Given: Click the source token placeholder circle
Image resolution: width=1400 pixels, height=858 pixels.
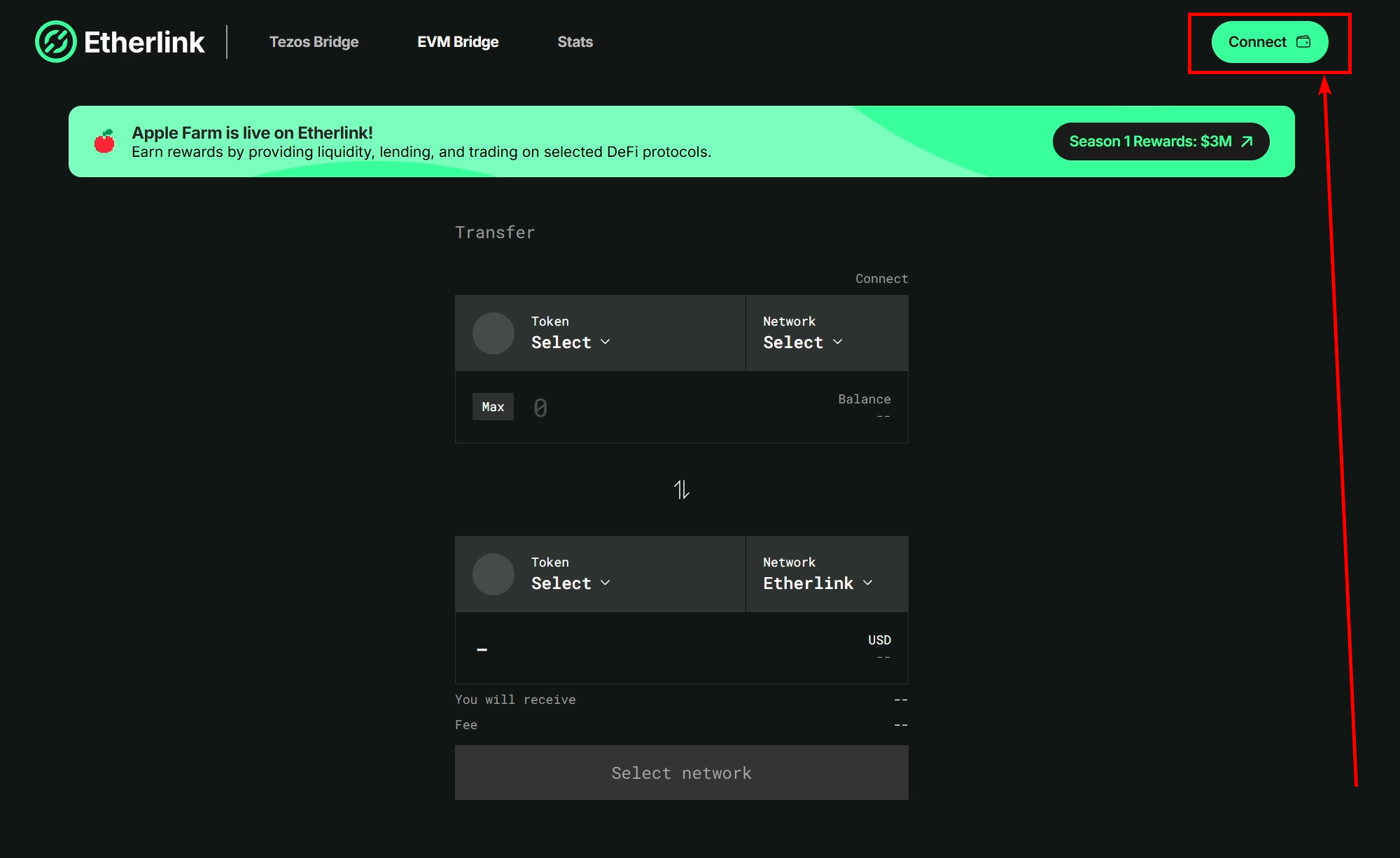Looking at the screenshot, I should point(493,333).
